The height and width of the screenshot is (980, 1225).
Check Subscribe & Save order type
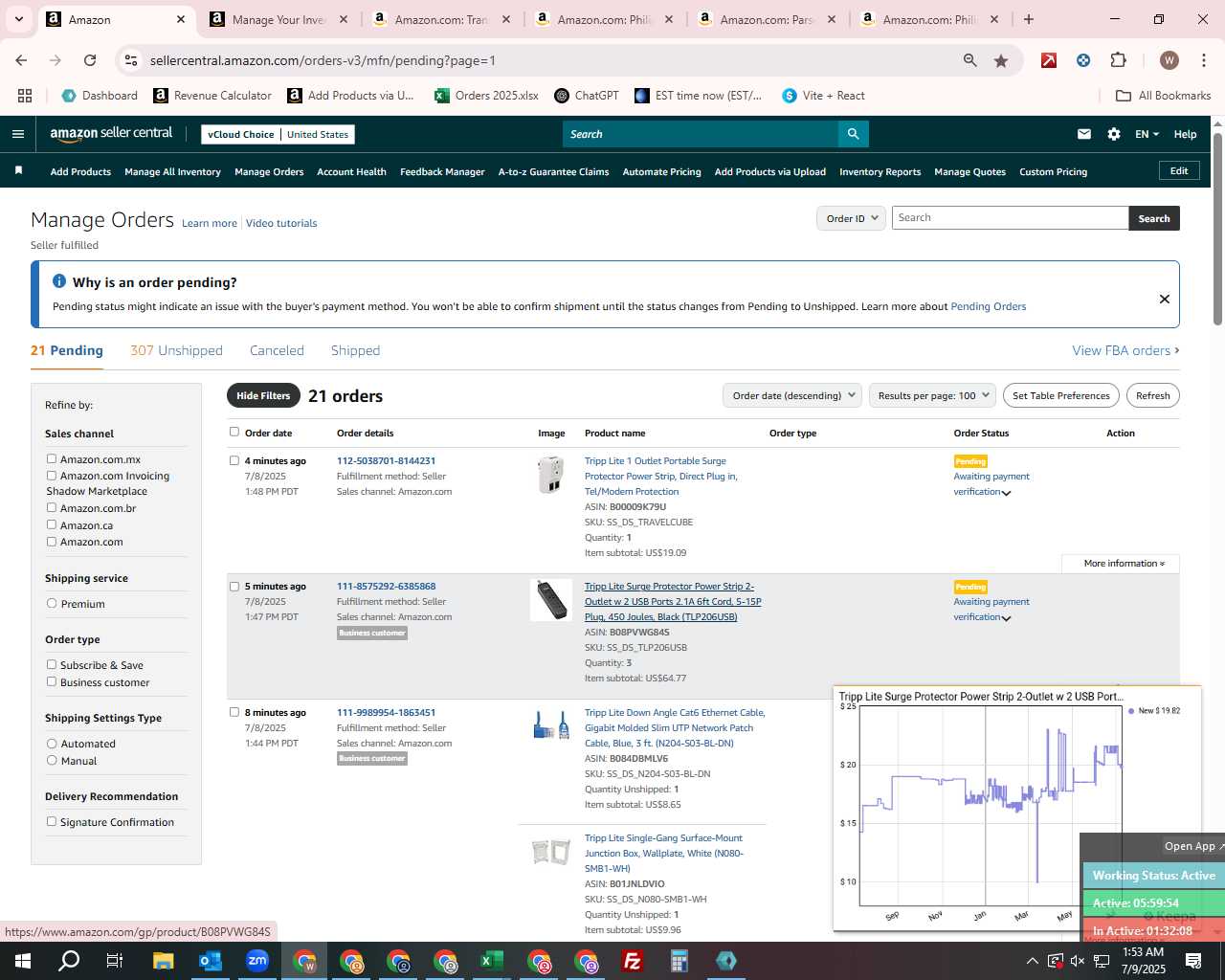52,665
